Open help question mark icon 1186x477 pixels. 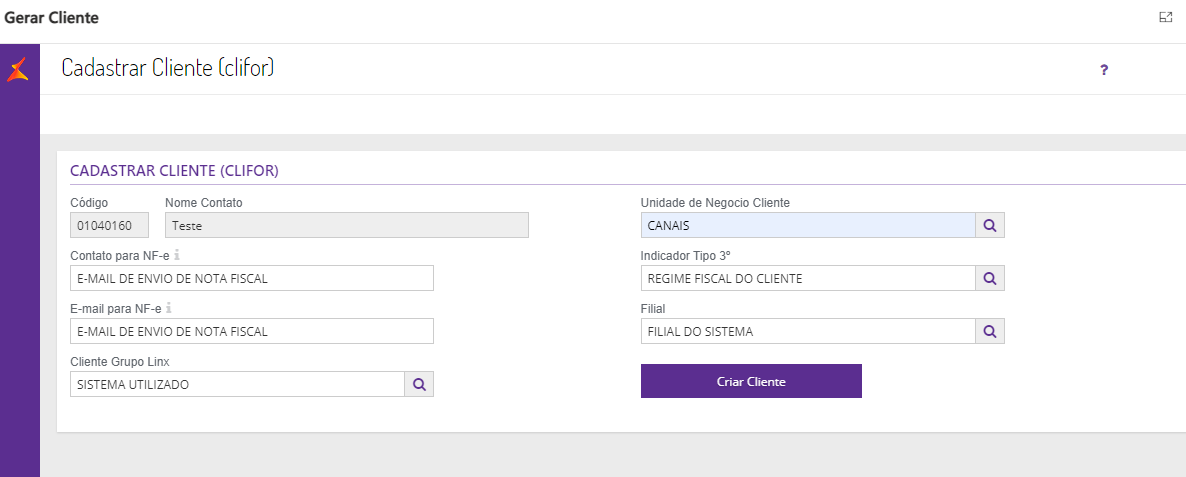point(1104,70)
